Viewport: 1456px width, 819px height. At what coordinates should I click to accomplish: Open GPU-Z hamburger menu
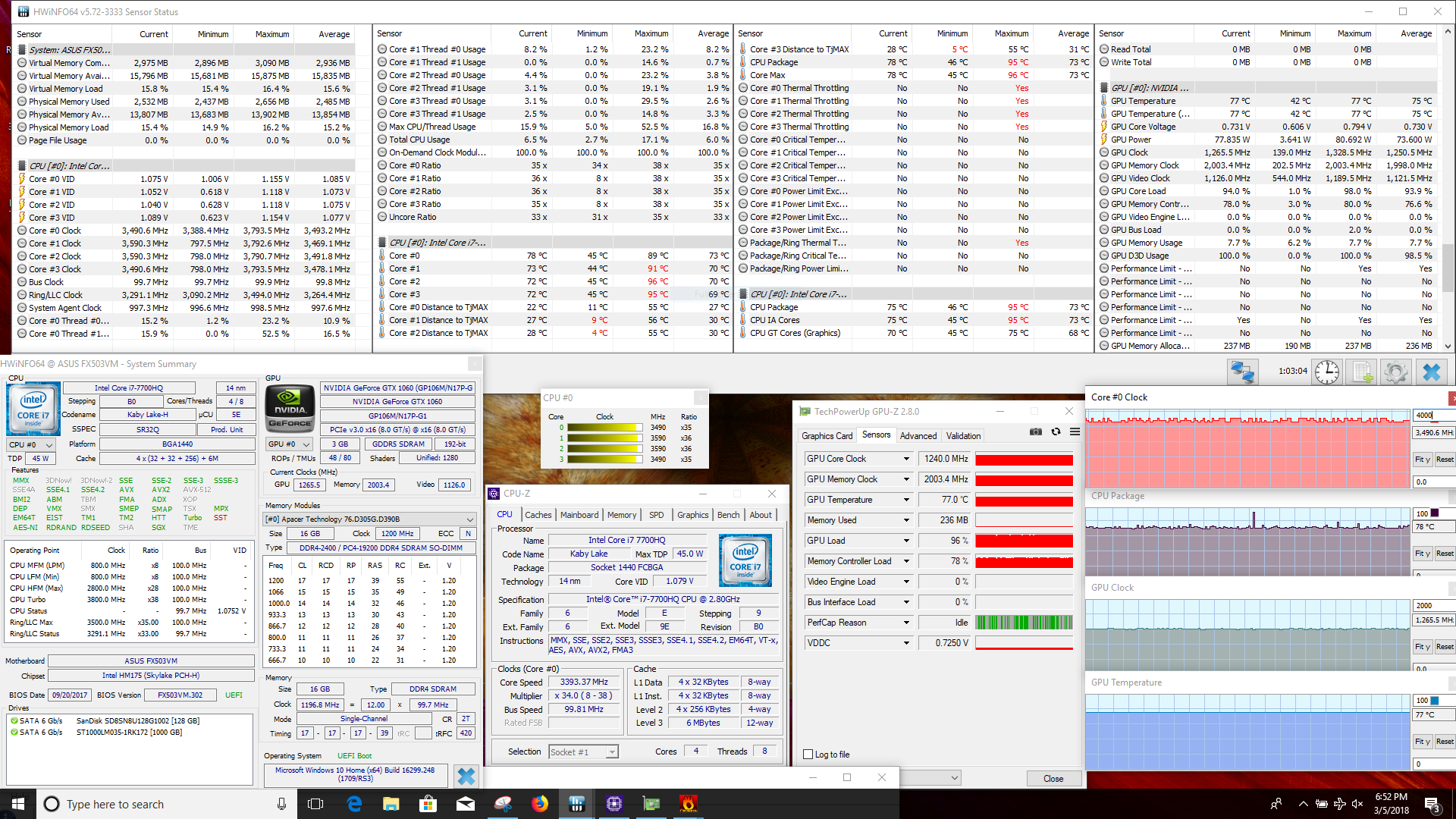click(x=1075, y=431)
